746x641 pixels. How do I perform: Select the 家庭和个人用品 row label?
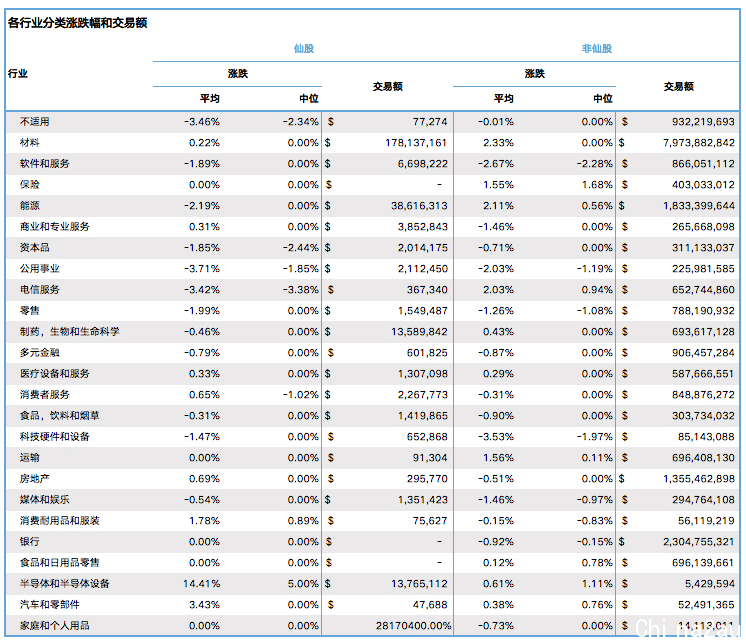coord(55,625)
